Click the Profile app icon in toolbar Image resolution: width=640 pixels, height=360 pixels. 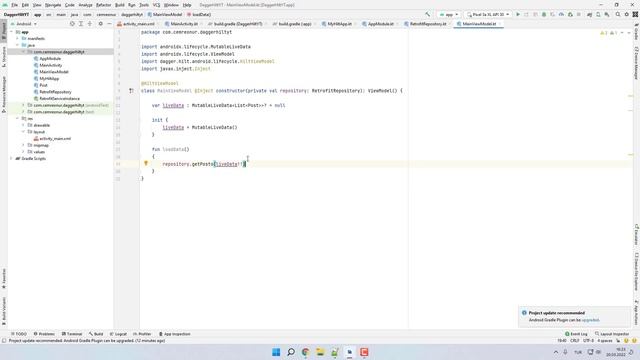pos(561,14)
